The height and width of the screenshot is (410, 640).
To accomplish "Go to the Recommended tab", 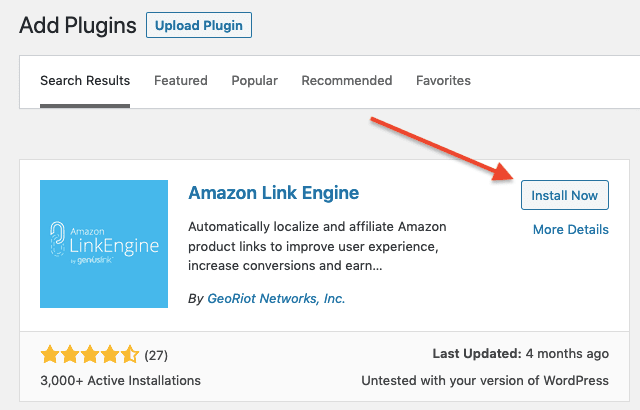I will click(347, 80).
